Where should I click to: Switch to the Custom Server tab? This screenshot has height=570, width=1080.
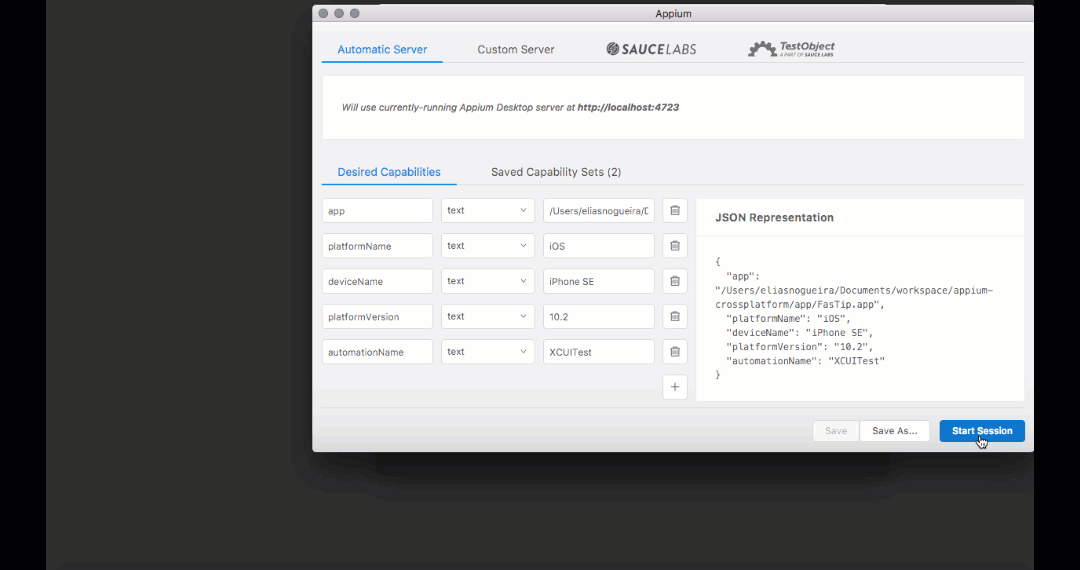coord(516,50)
